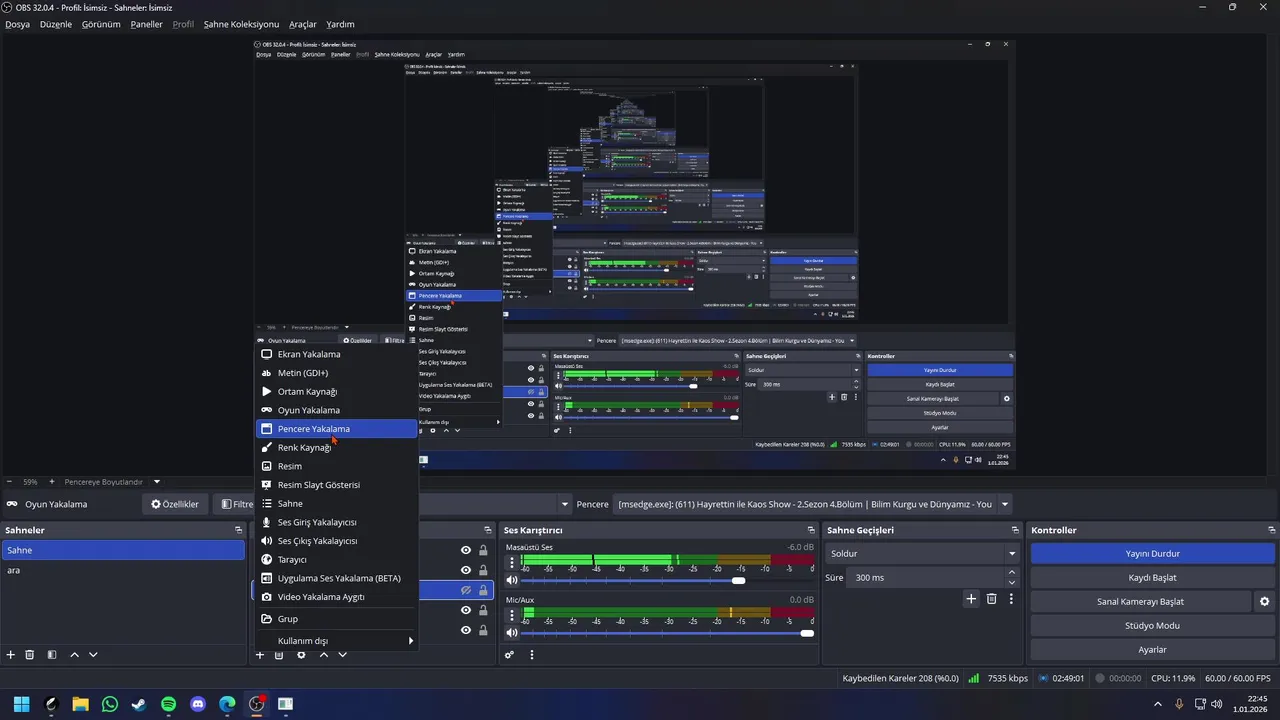Viewport: 1280px width, 720px height.
Task: Open Özellikler for Oyun Yakalama source
Action: pyautogui.click(x=175, y=504)
